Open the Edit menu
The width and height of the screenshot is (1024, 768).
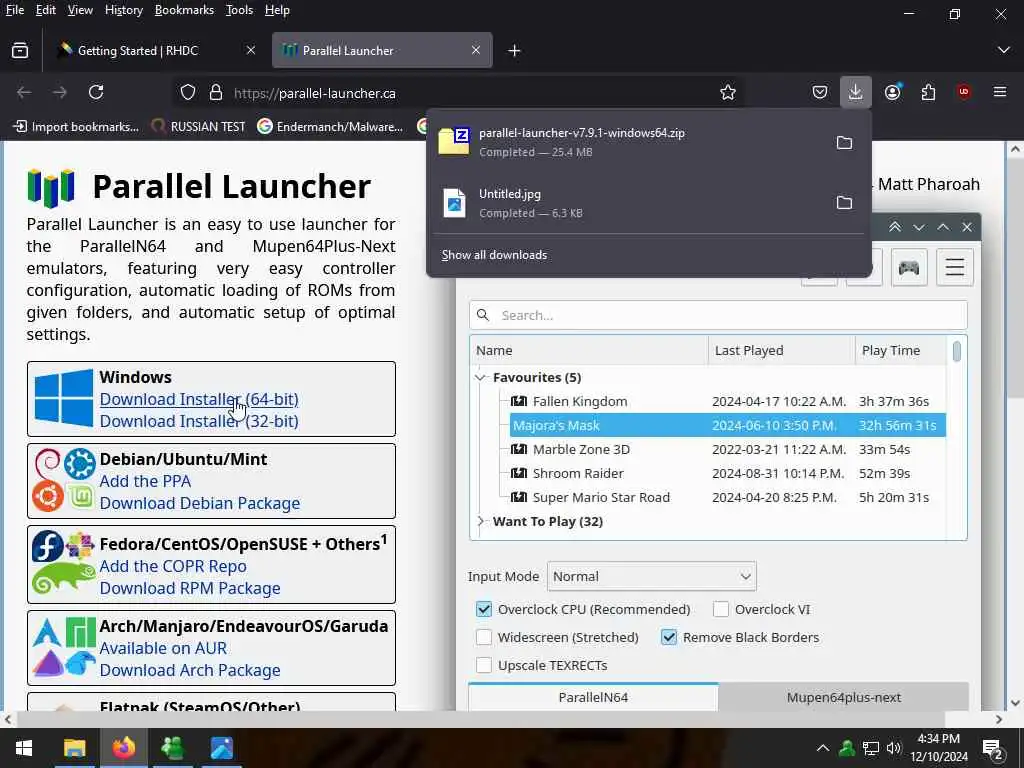[x=45, y=10]
